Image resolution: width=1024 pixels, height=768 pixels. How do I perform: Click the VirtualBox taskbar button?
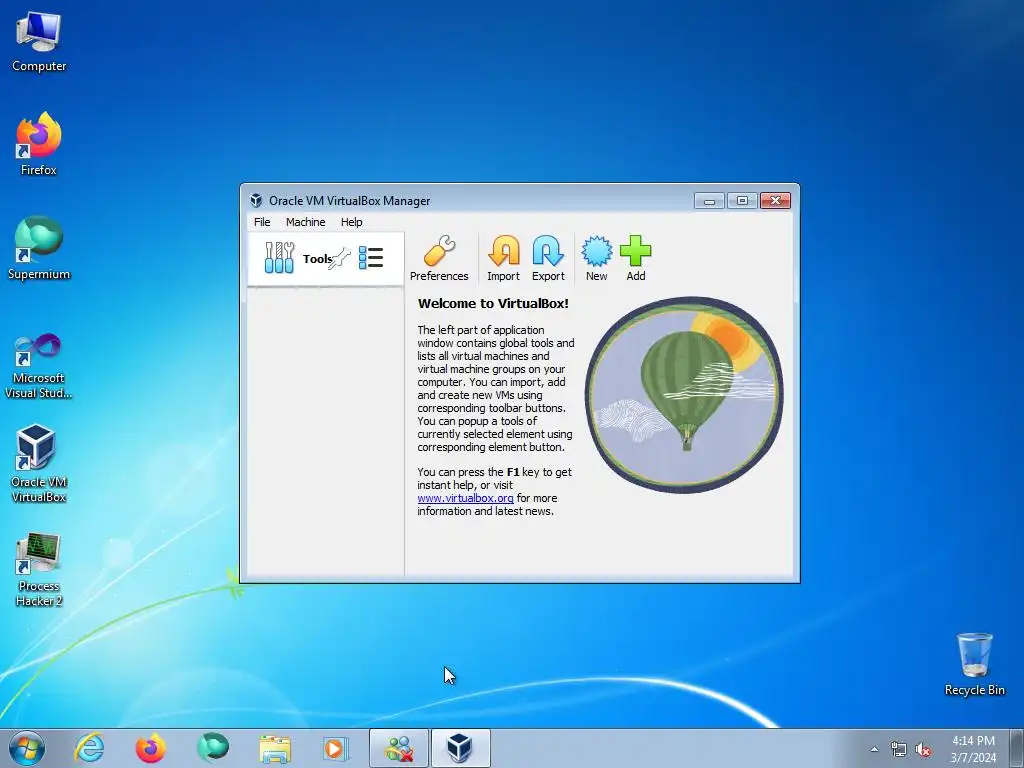pyautogui.click(x=460, y=748)
